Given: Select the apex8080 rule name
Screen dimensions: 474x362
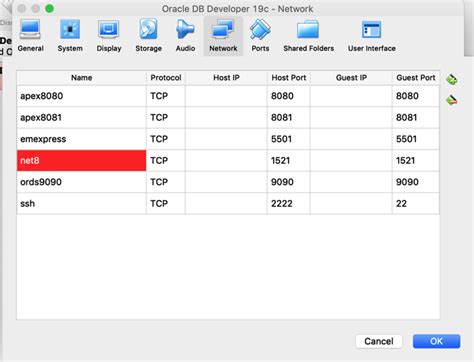Looking at the screenshot, I should point(81,96).
